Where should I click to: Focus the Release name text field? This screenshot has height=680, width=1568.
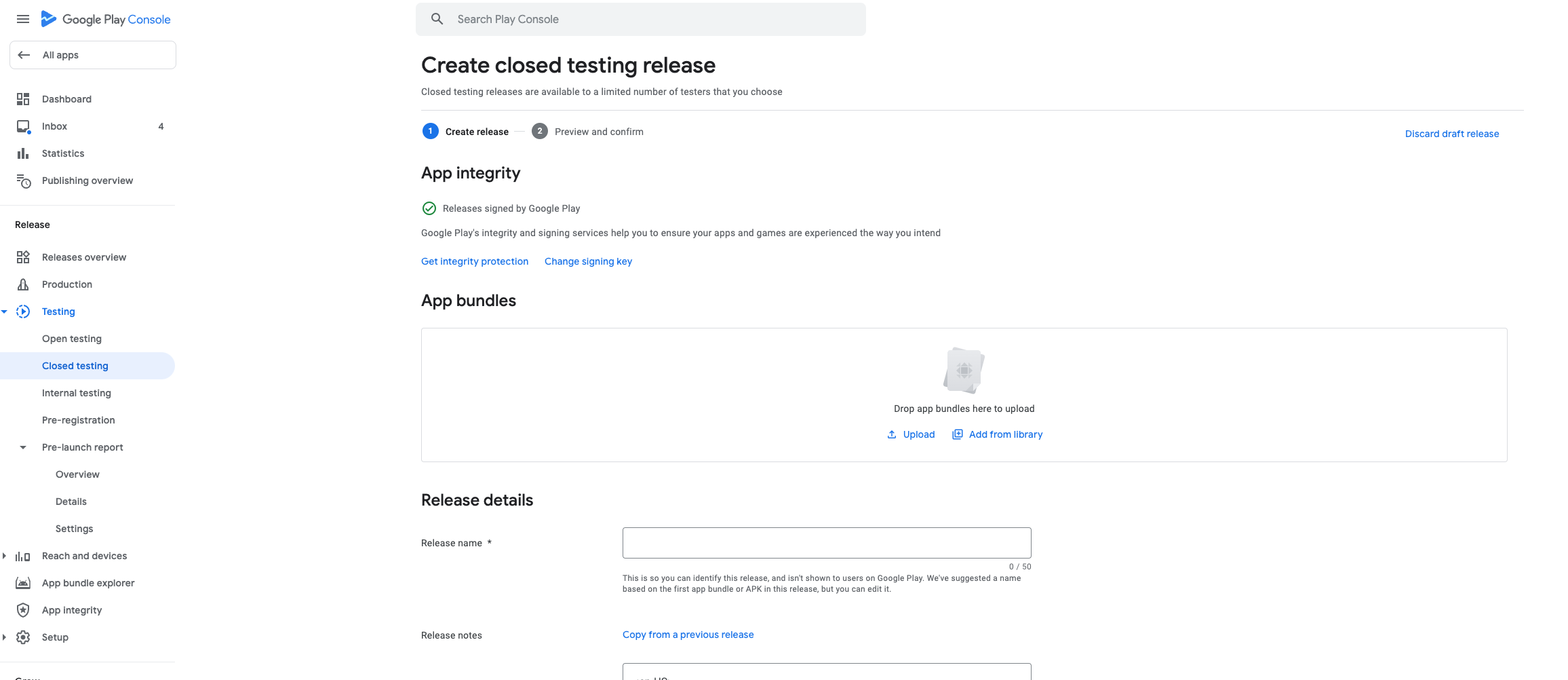827,543
